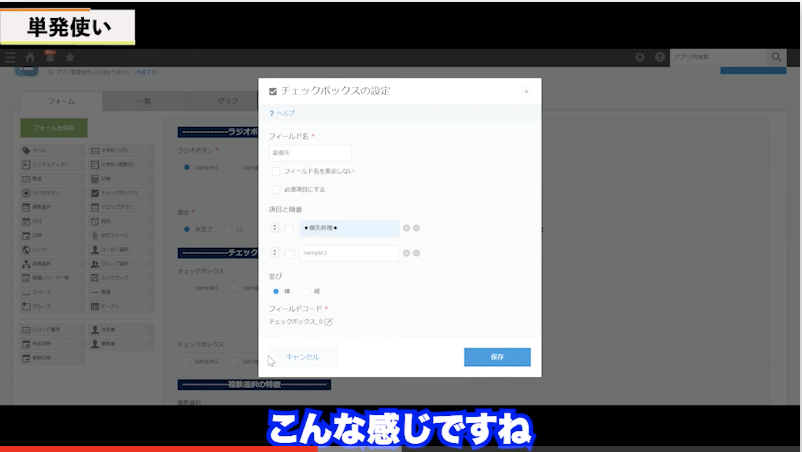The image size is (802, 452).
Task: Click the add-row plus icon beside ★優先処理★
Action: (x=407, y=229)
